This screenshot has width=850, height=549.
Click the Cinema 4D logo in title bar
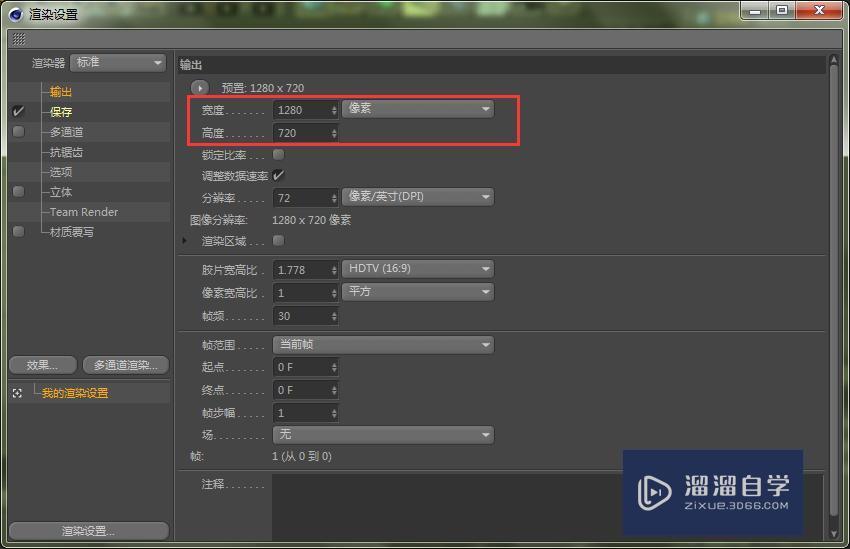(15, 14)
